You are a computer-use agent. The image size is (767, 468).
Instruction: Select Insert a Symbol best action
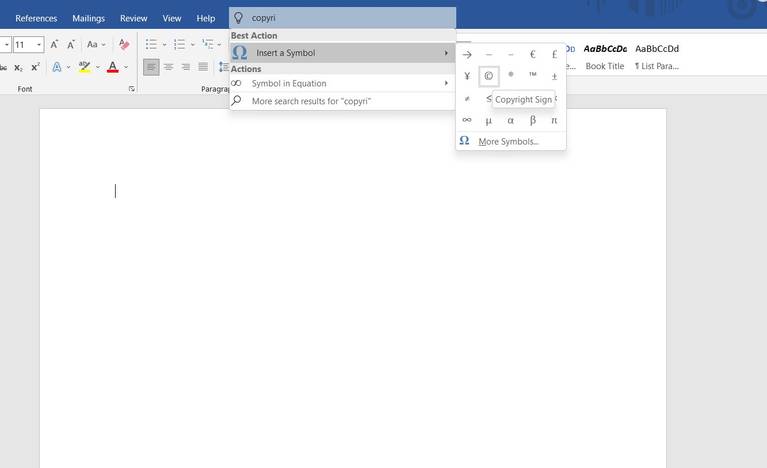click(342, 53)
